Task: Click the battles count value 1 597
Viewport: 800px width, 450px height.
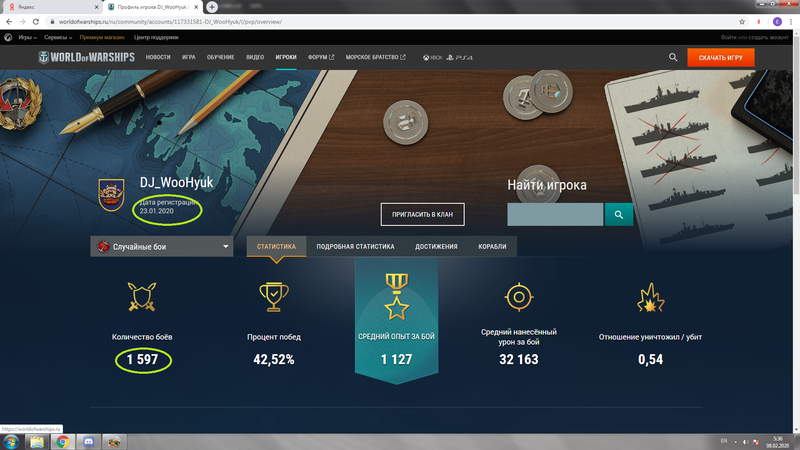Action: [x=142, y=360]
